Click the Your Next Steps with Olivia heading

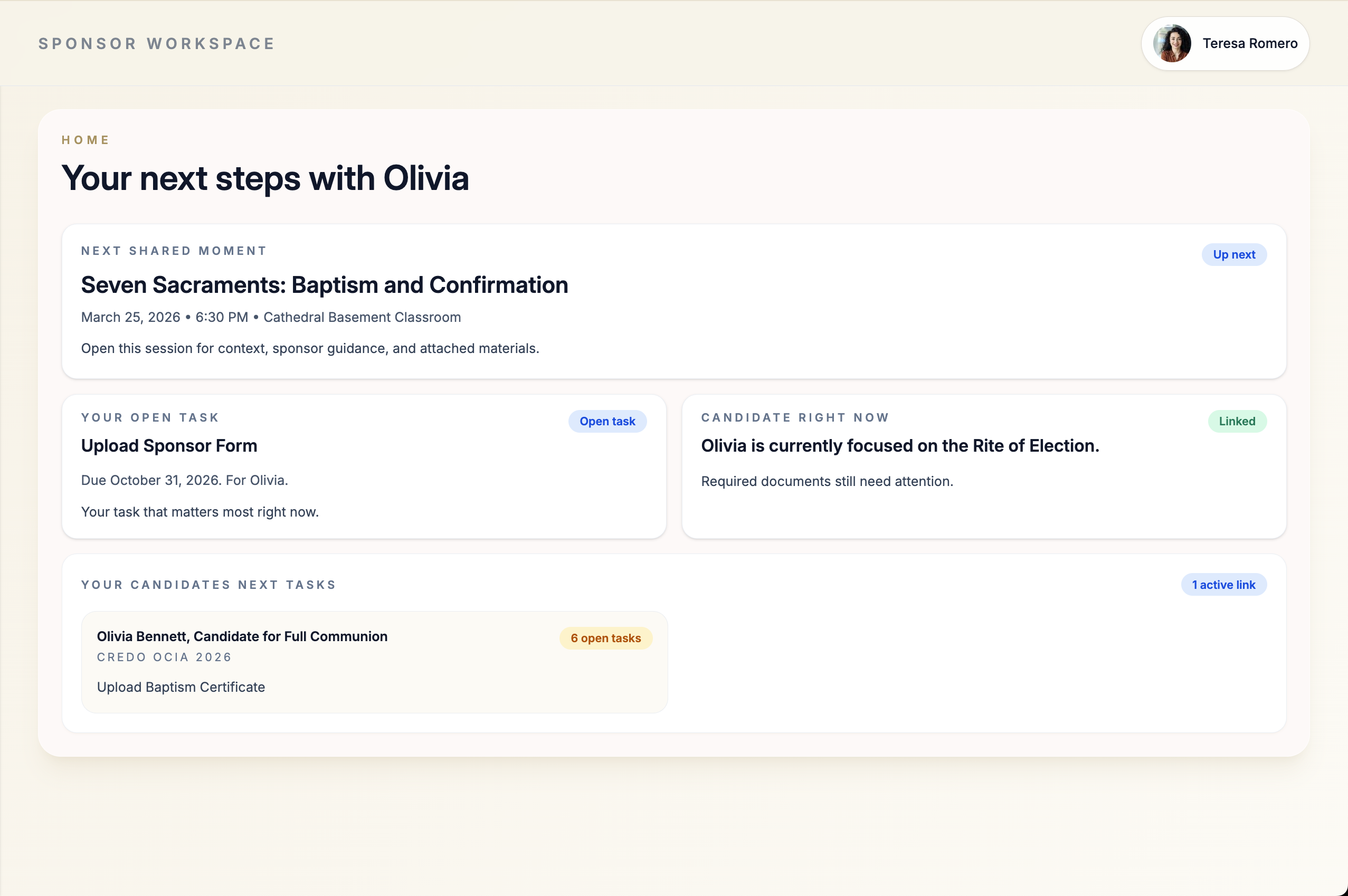[x=264, y=178]
